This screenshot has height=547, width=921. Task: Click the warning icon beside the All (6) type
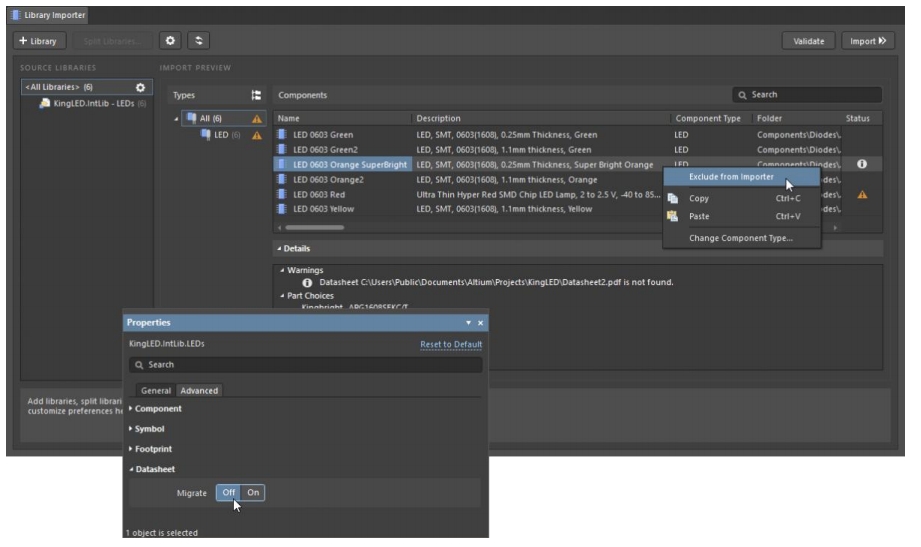(257, 119)
